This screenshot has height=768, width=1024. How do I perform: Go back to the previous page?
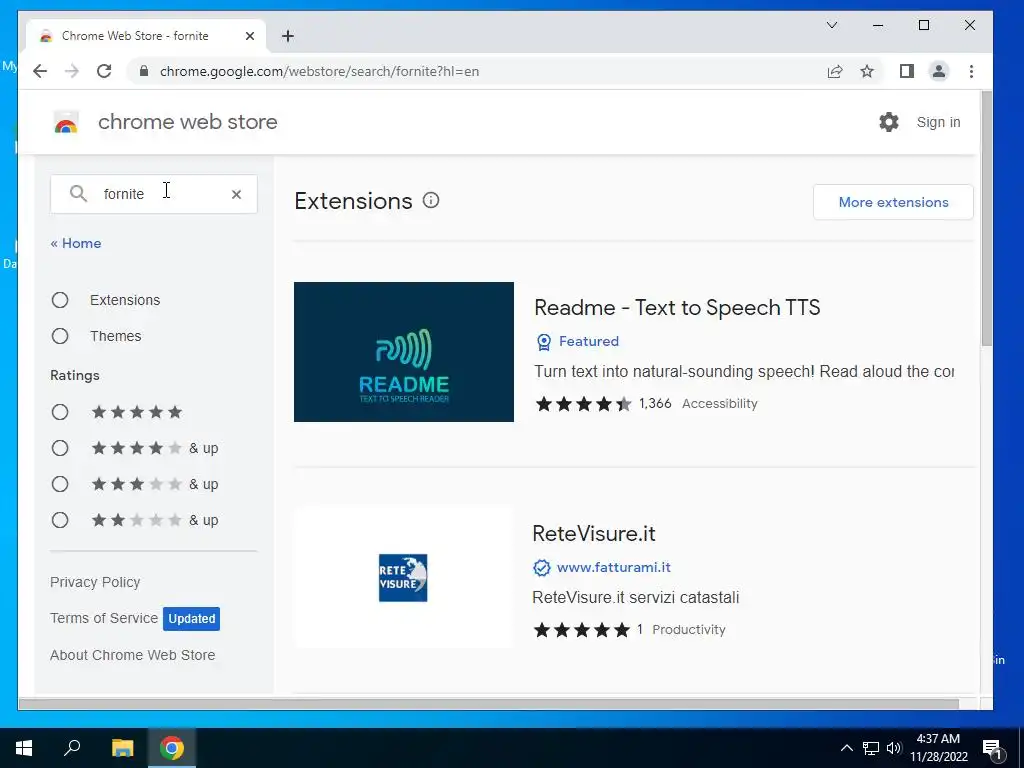(x=40, y=71)
